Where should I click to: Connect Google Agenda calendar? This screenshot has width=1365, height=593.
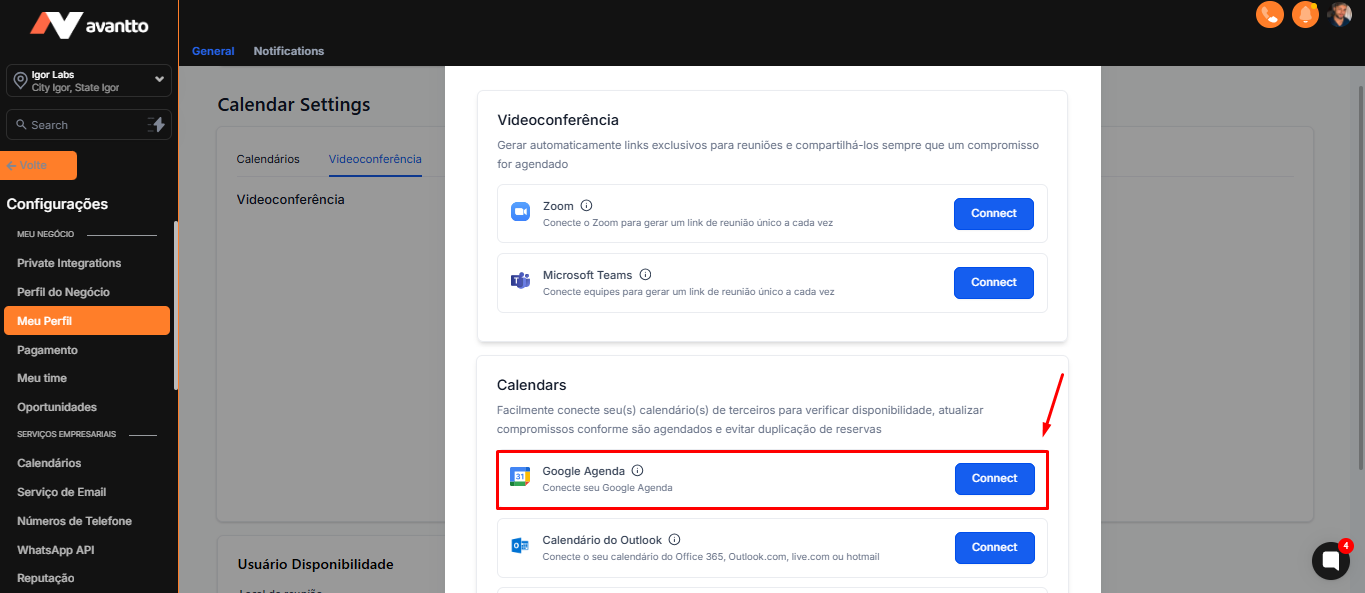(x=994, y=478)
